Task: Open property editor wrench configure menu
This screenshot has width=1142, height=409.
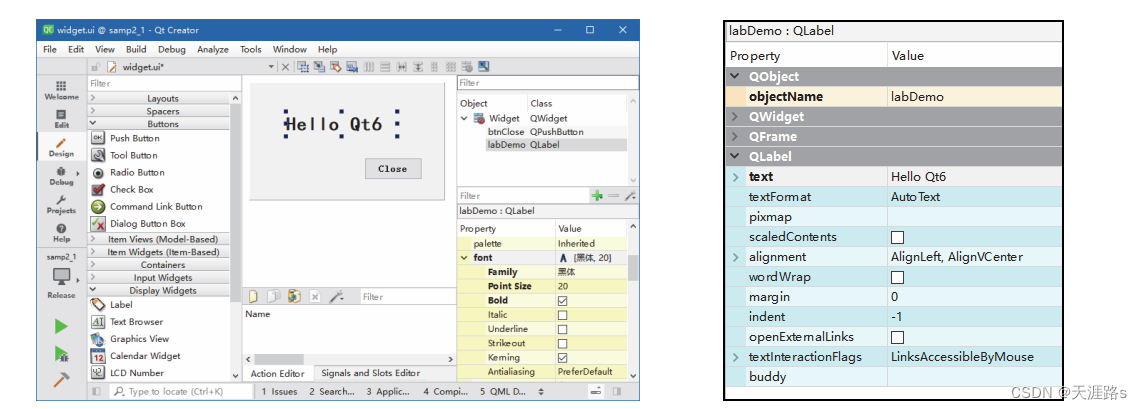Action: tap(631, 196)
